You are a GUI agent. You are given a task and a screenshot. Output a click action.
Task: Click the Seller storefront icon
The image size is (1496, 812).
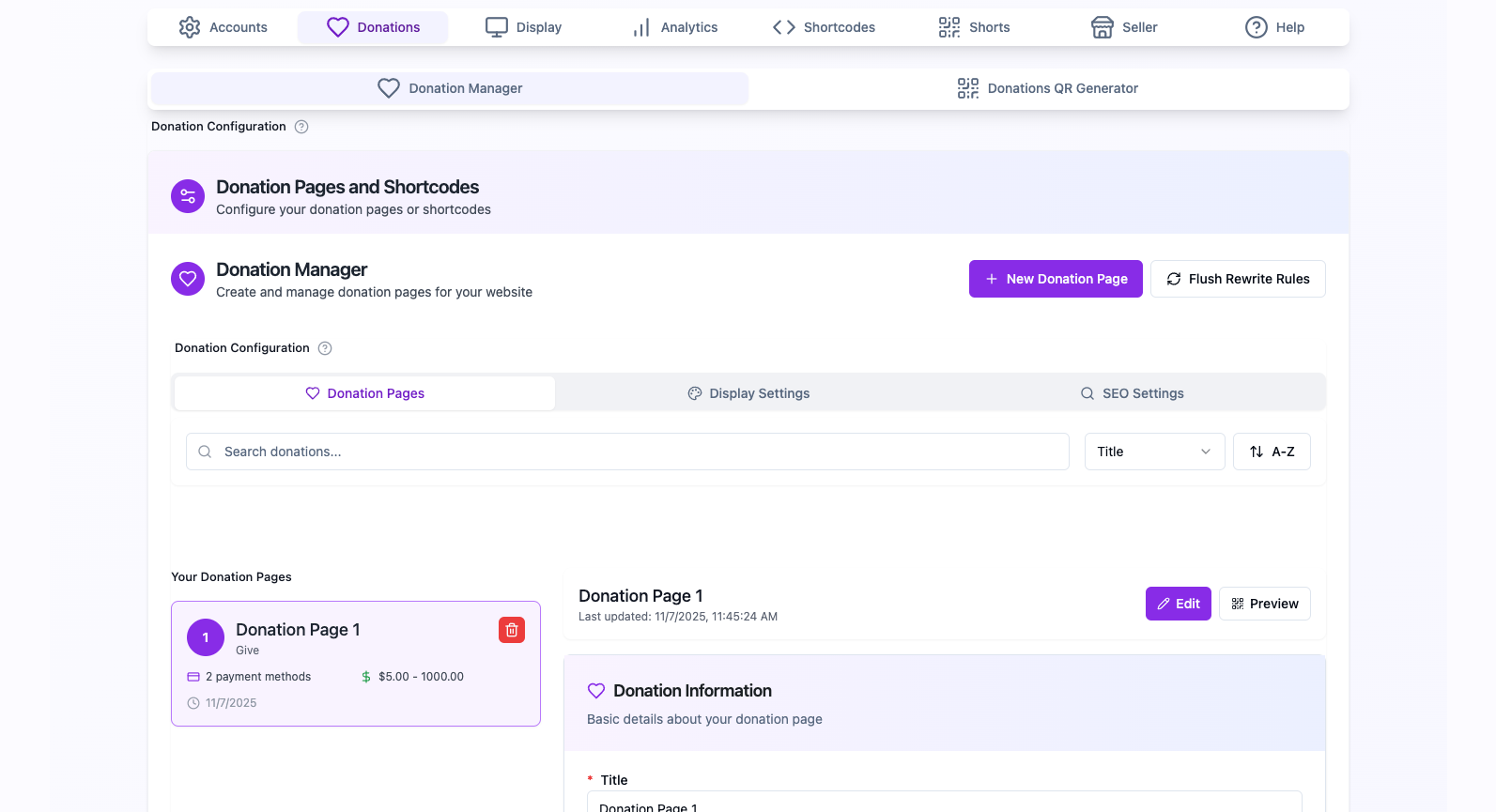pyautogui.click(x=1103, y=27)
